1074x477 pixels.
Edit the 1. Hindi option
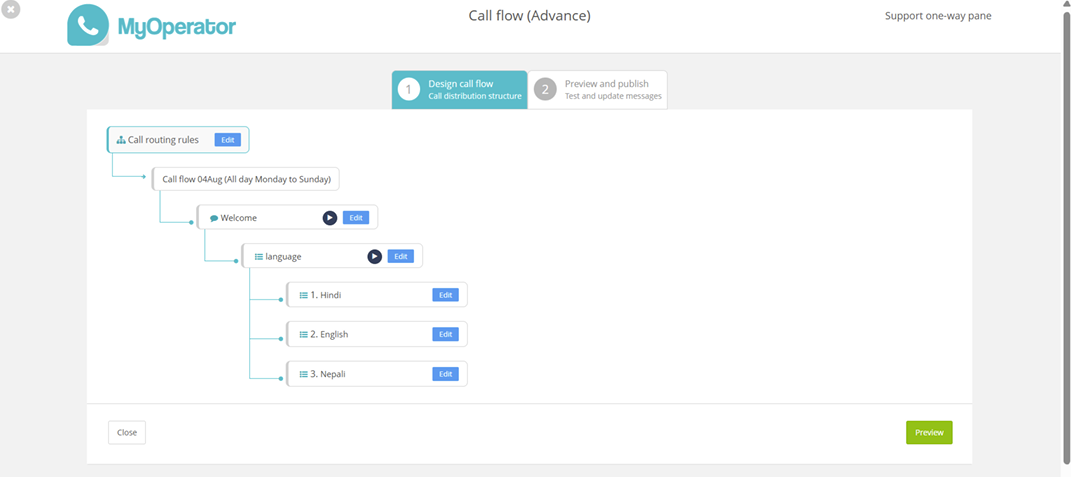click(445, 295)
